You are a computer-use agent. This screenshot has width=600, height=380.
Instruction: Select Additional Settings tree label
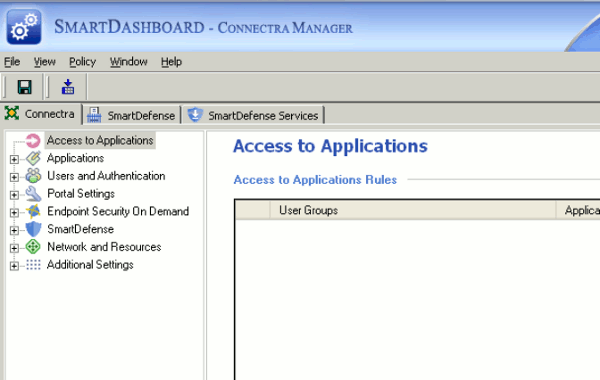point(90,264)
